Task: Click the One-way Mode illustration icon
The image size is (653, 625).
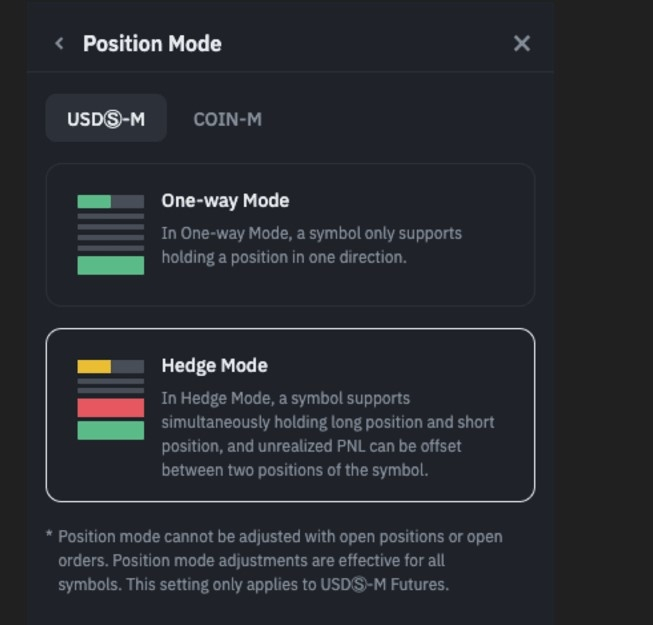Action: pyautogui.click(x=111, y=234)
